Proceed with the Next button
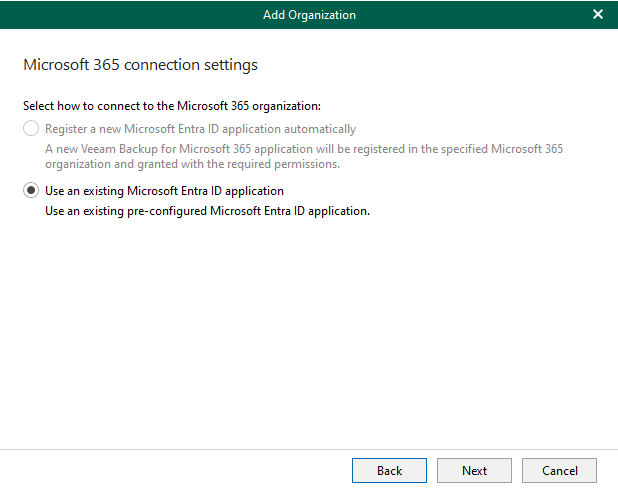618x489 pixels. point(474,470)
